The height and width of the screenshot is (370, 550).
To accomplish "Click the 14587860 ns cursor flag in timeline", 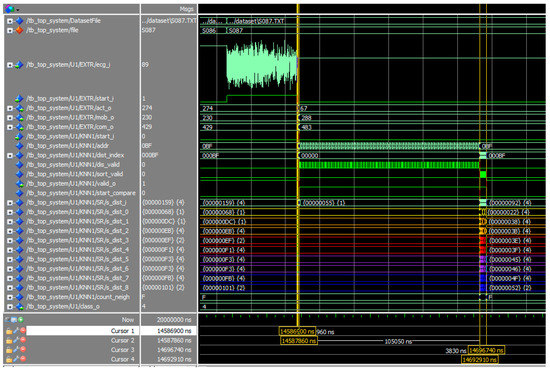I will tap(299, 341).
